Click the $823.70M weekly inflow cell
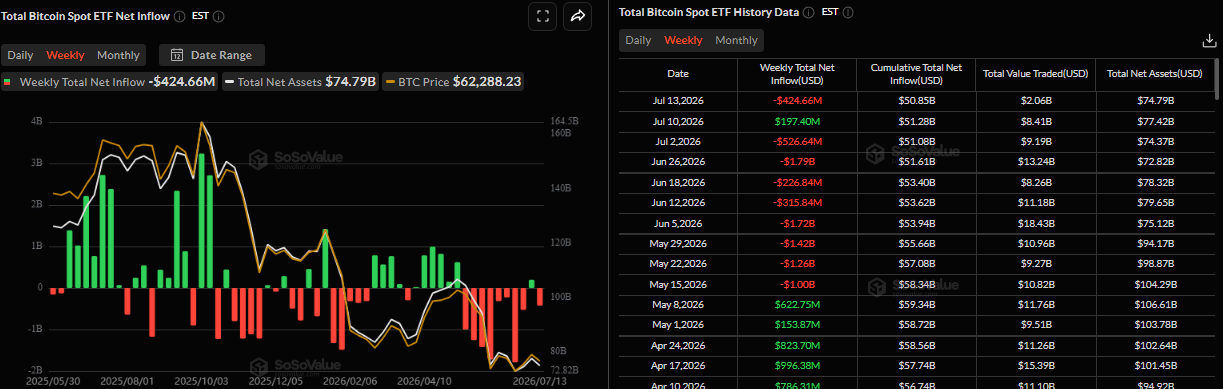Image resolution: width=1223 pixels, height=389 pixels. click(796, 345)
